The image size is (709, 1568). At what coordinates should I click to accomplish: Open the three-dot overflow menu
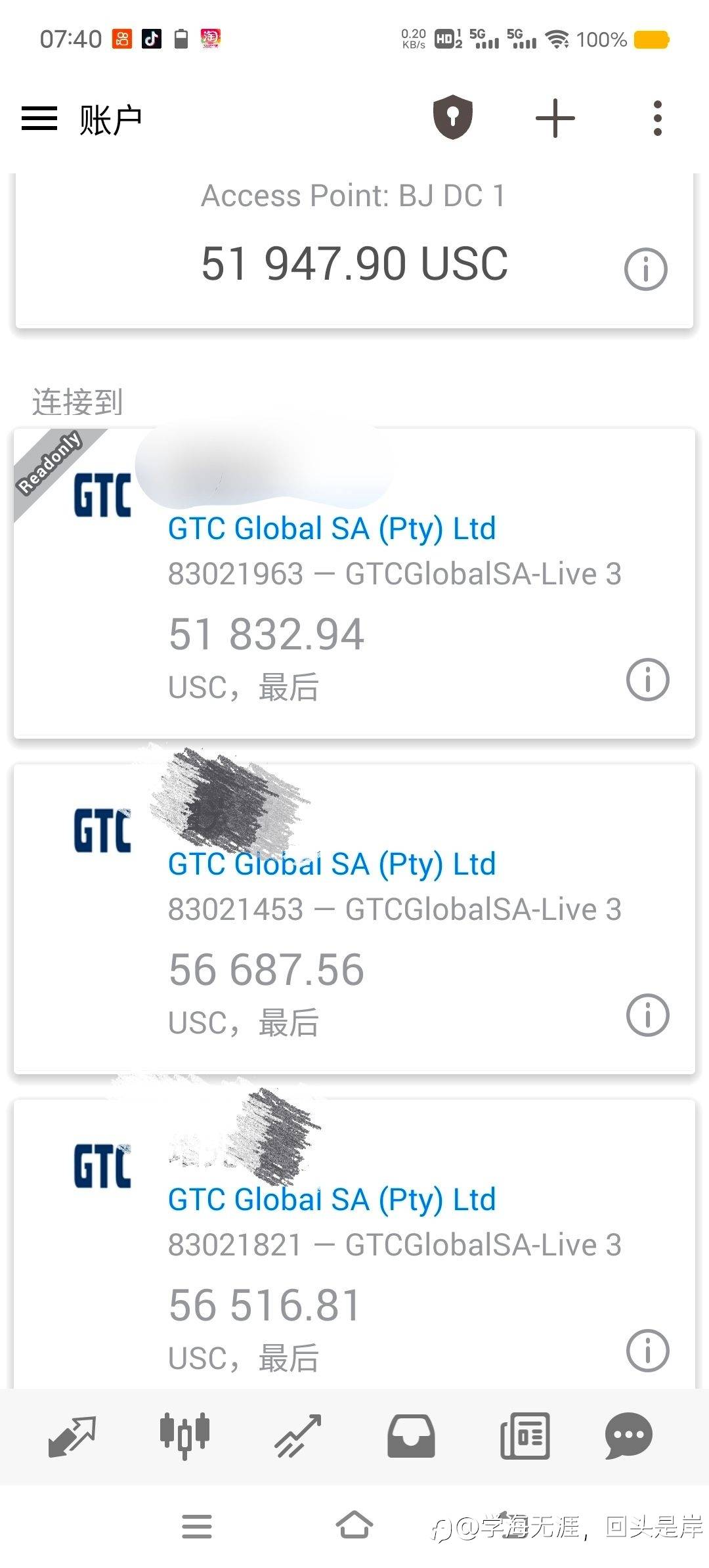coord(658,119)
